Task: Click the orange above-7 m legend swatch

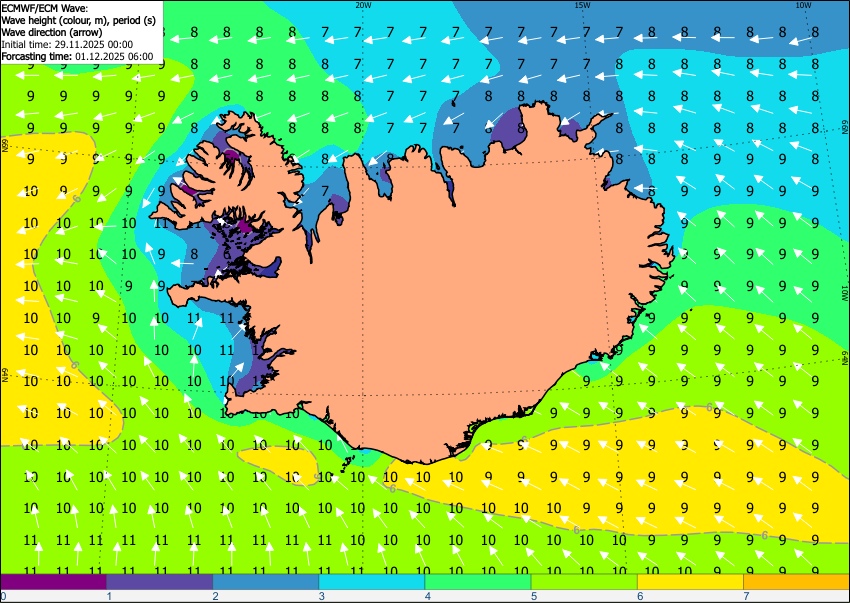Action: pyautogui.click(x=797, y=581)
